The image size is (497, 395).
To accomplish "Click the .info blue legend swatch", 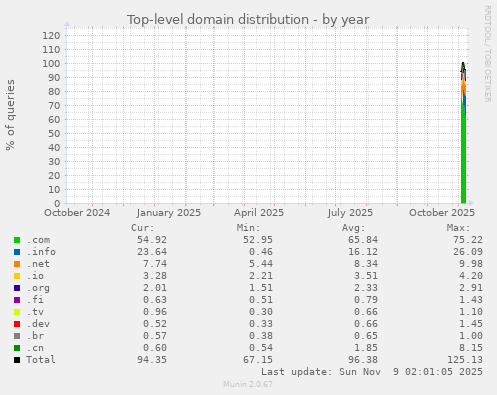I will [17, 252].
